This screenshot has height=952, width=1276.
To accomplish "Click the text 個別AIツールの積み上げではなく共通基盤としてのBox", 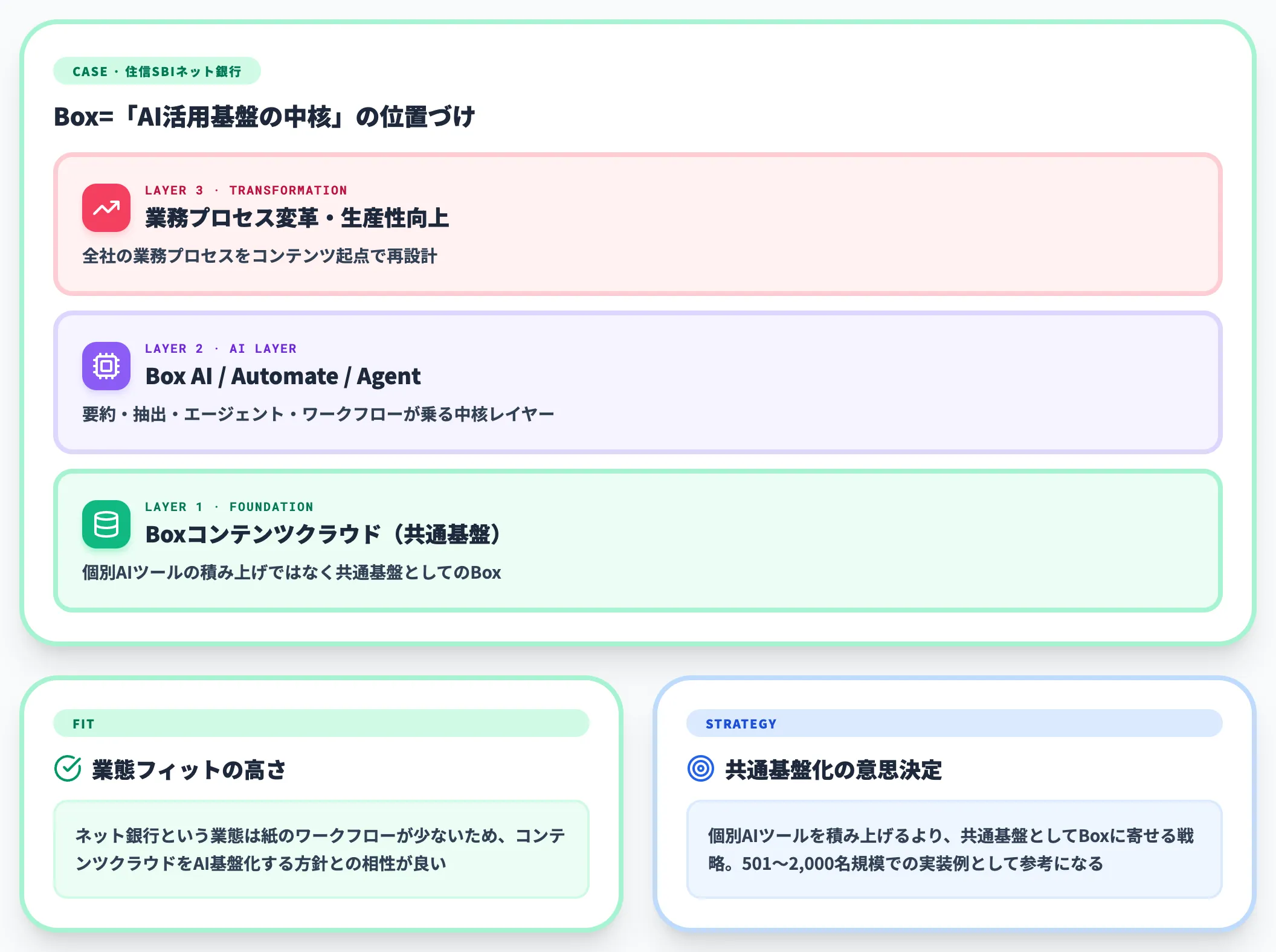I will (292, 573).
